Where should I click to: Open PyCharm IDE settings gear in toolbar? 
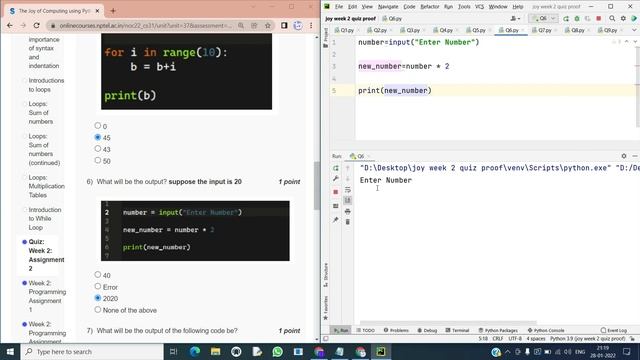tap(623, 18)
